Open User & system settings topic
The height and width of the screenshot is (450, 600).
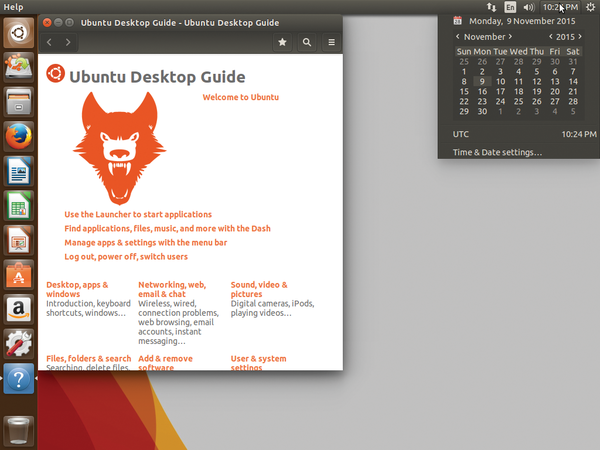(x=258, y=363)
